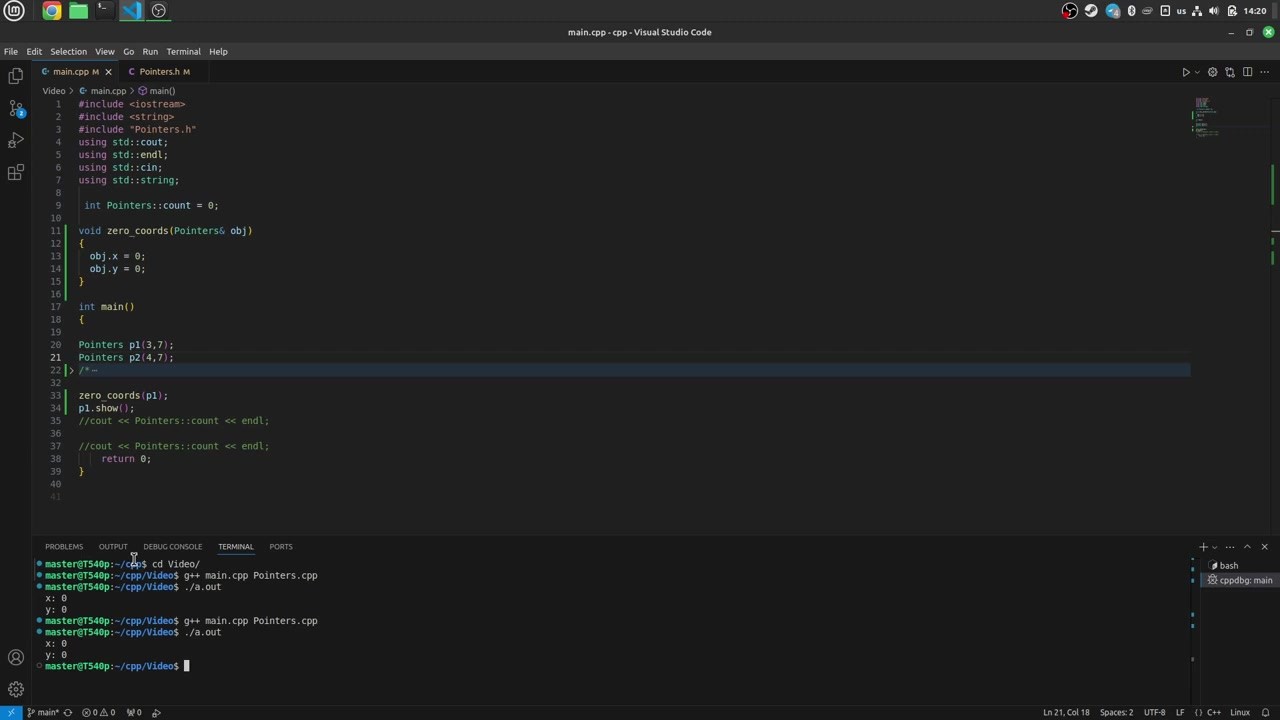The width and height of the screenshot is (1280, 720).
Task: Open the Manage gear in activity bar
Action: pos(16,689)
